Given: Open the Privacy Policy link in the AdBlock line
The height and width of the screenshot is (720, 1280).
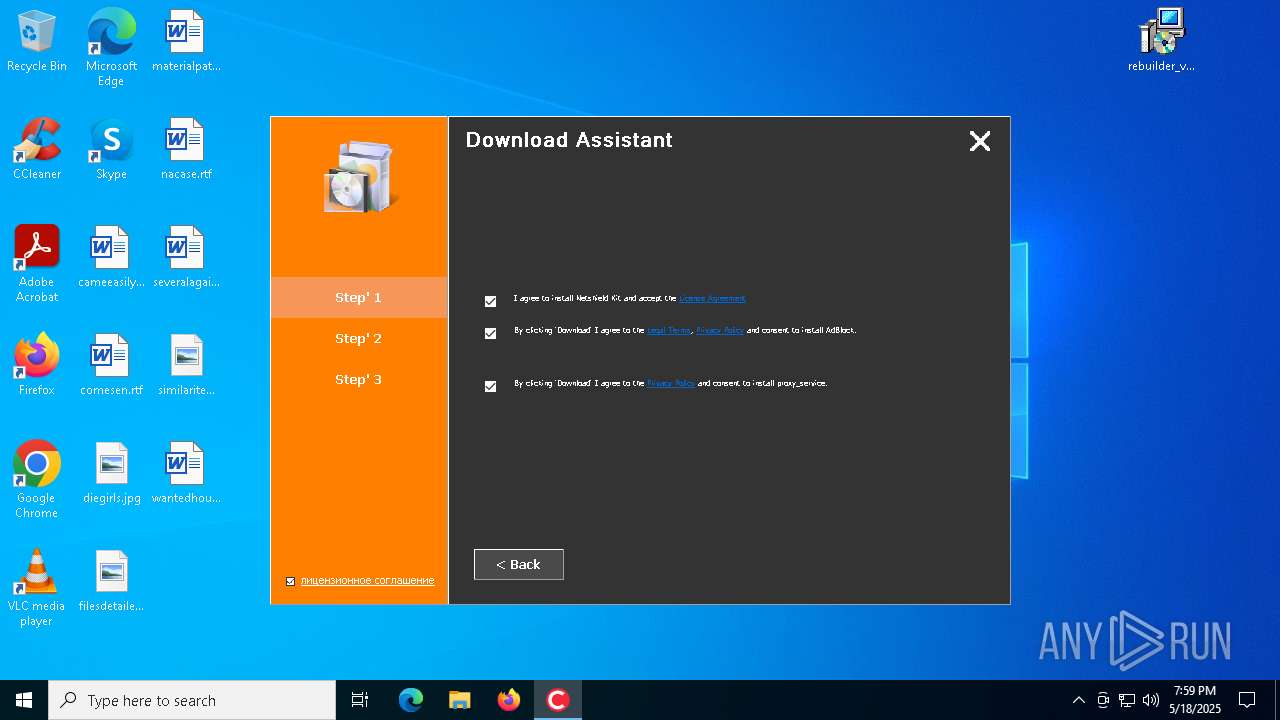Looking at the screenshot, I should (x=720, y=330).
